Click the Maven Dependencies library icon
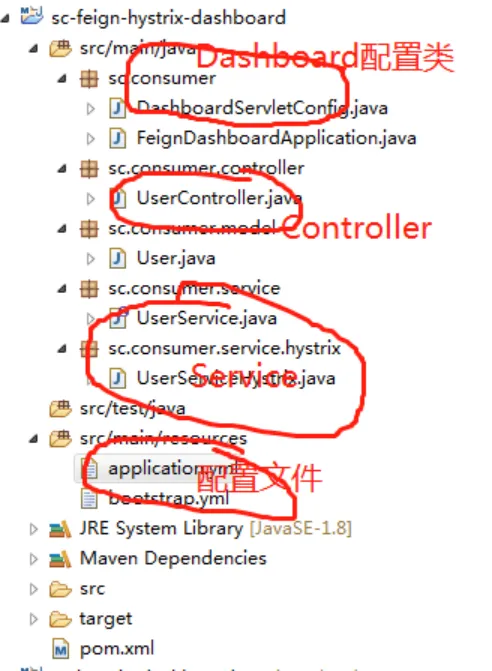The height and width of the screenshot is (671, 492). pyautogui.click(x=60, y=559)
